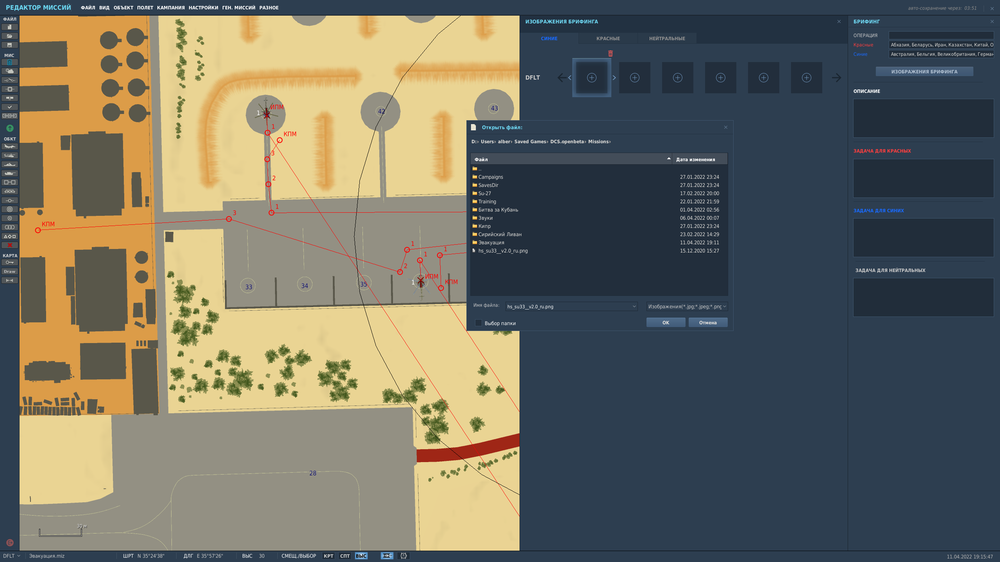
Task: Add image in the highlighted first briefing slot
Action: click(x=591, y=78)
